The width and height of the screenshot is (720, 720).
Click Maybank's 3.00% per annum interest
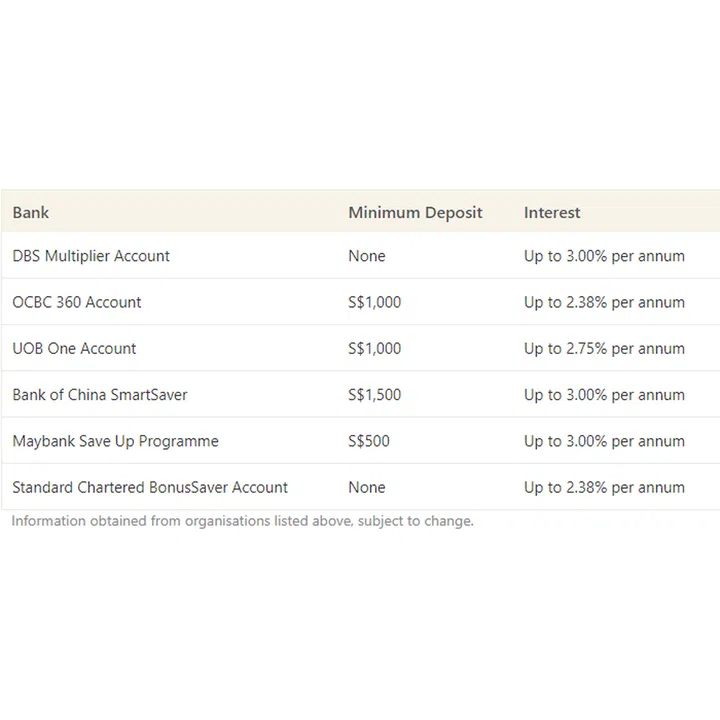pyautogui.click(x=604, y=441)
